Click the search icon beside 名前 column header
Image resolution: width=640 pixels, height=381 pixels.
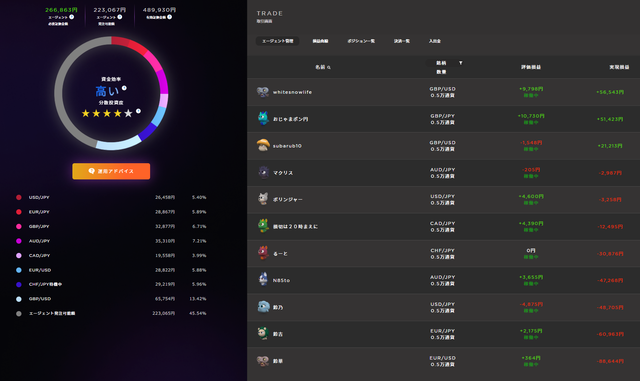pos(329,67)
